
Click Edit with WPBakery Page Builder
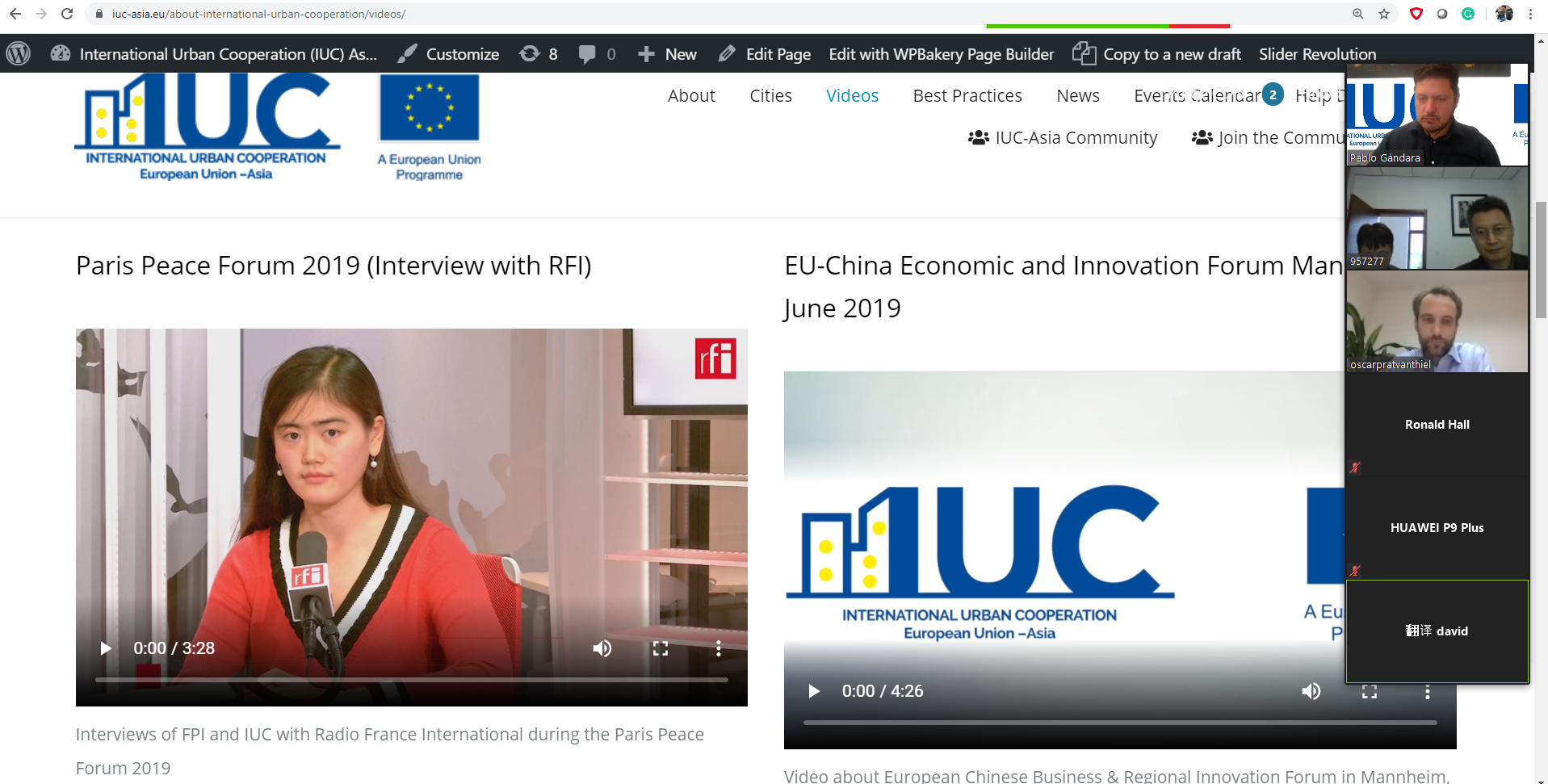(941, 54)
